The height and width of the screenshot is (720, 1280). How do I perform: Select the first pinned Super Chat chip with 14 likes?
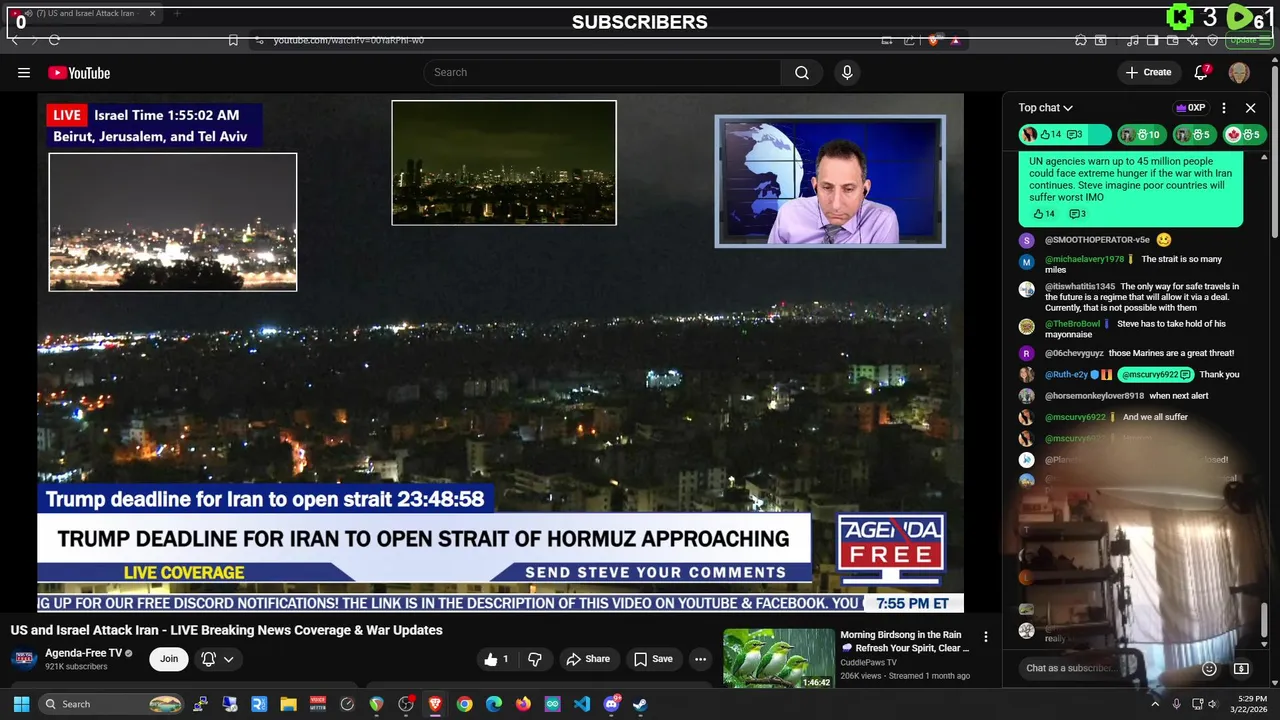tap(1064, 134)
